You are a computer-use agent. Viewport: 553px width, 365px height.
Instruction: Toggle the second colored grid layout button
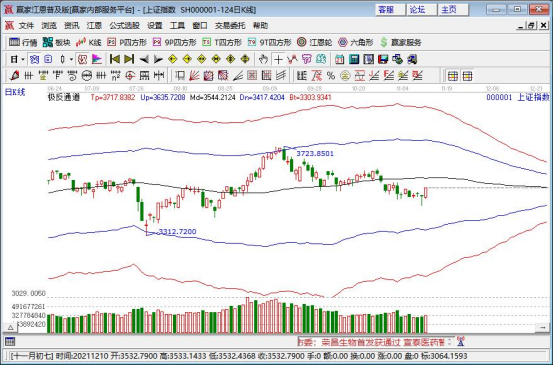pos(467,75)
